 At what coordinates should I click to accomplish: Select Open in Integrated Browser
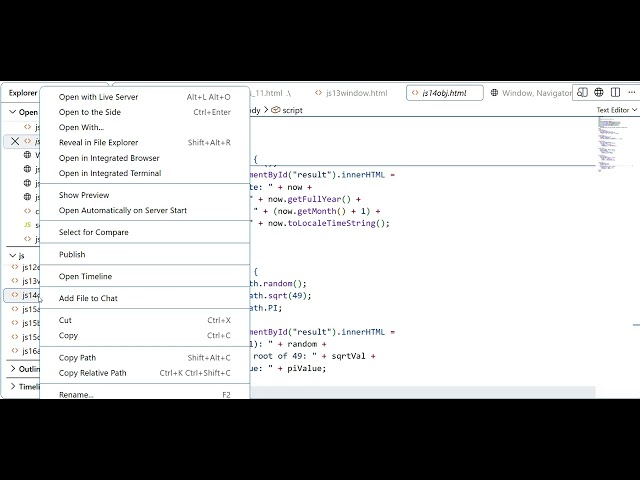tap(145, 158)
